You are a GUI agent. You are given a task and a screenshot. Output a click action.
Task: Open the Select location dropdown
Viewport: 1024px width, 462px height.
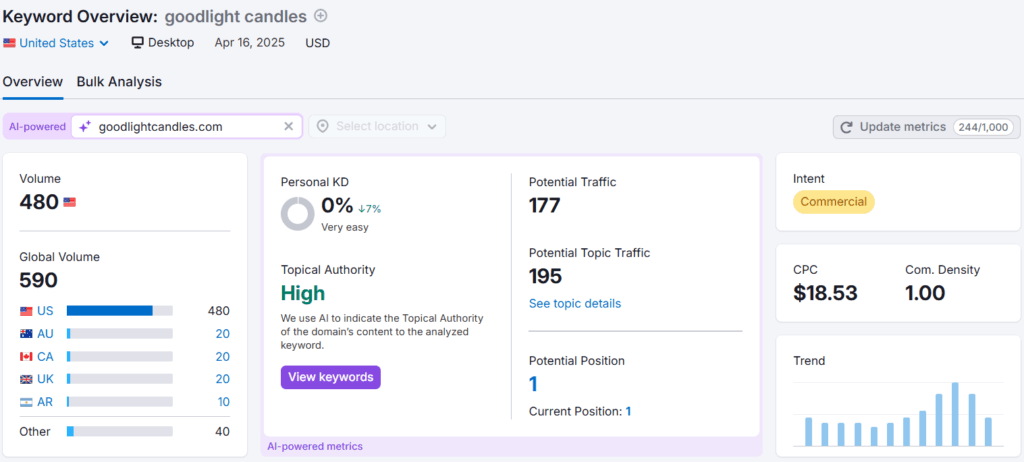377,127
